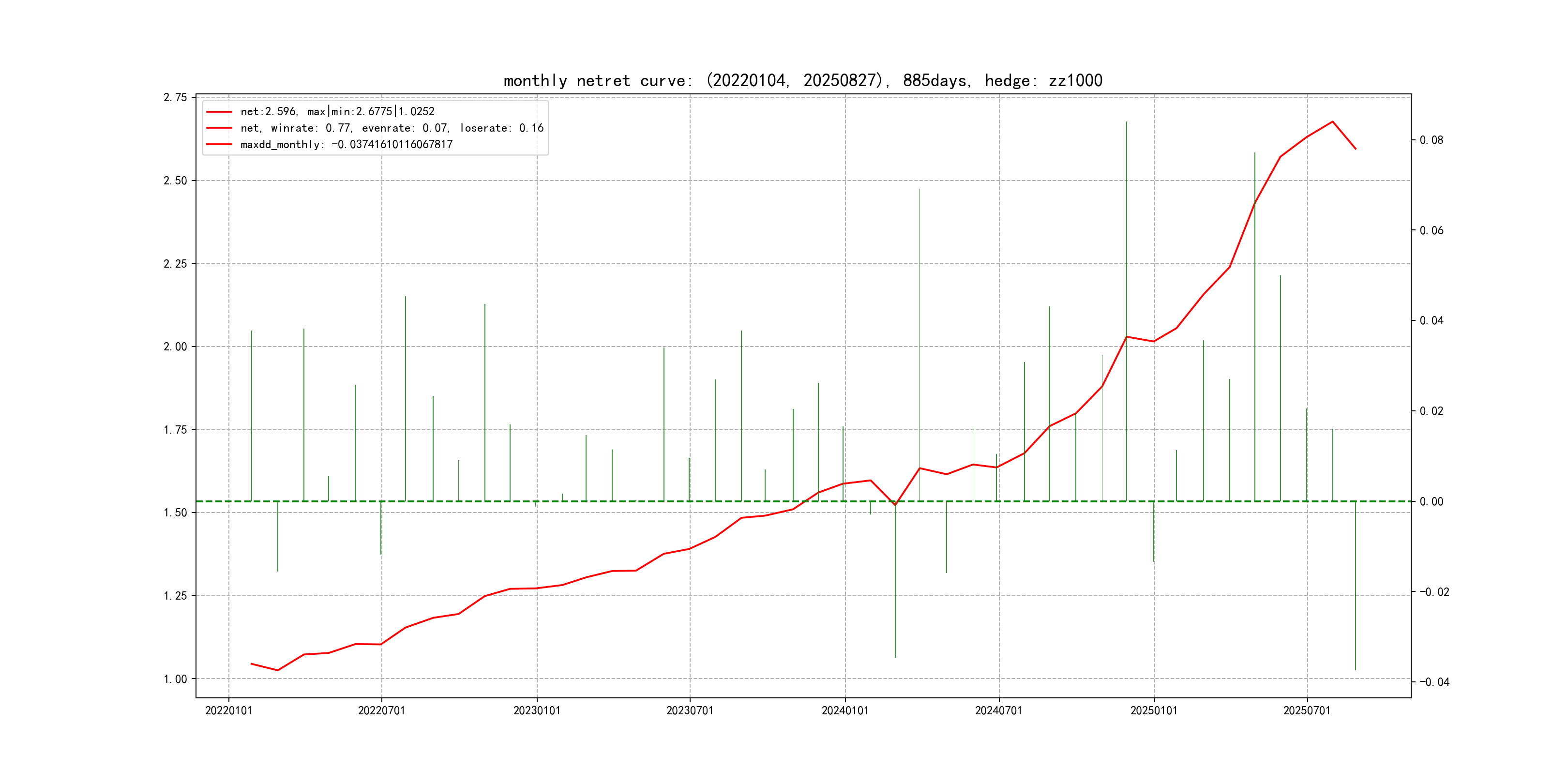The image size is (1568, 784).
Task: Click the 0.08 right axis tick label
Action: (1431, 140)
